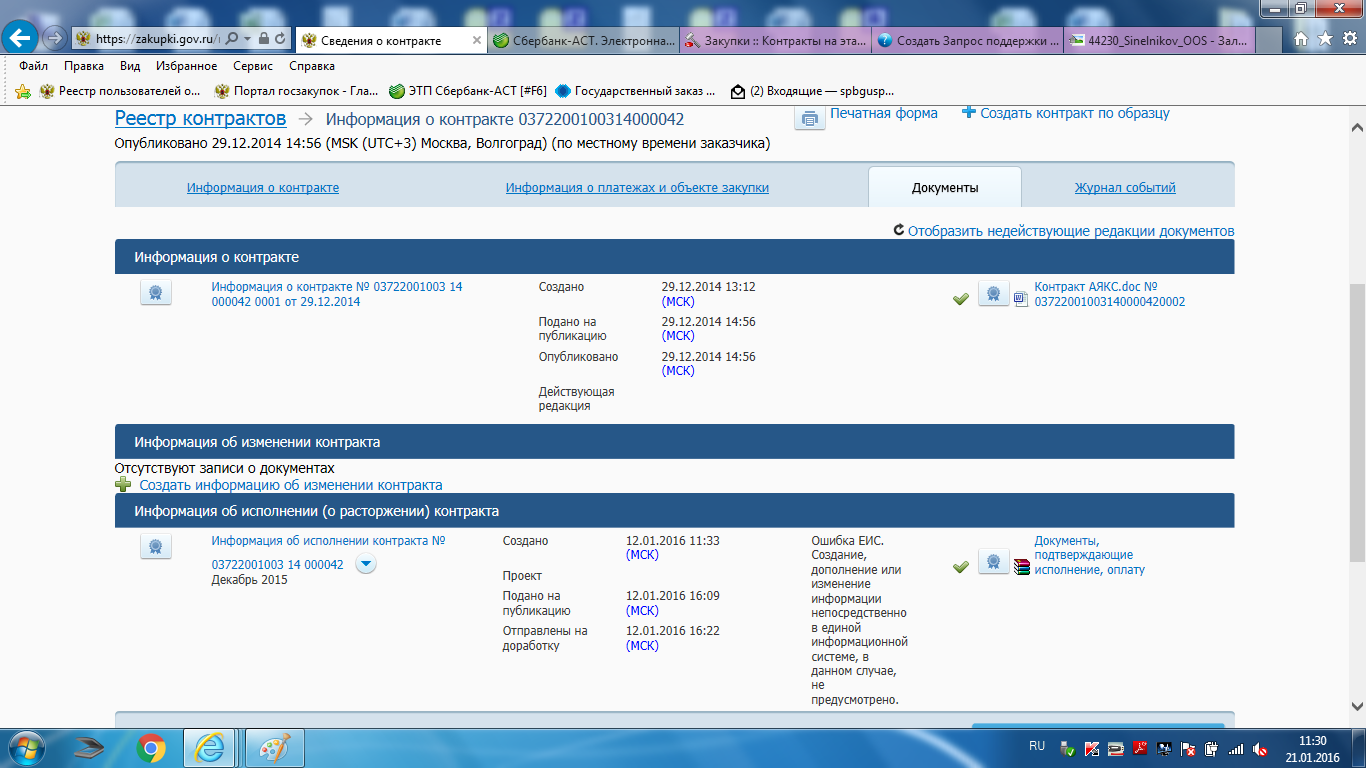This screenshot has width=1366, height=768.
Task: Click the RU language indicator
Action: (1037, 747)
